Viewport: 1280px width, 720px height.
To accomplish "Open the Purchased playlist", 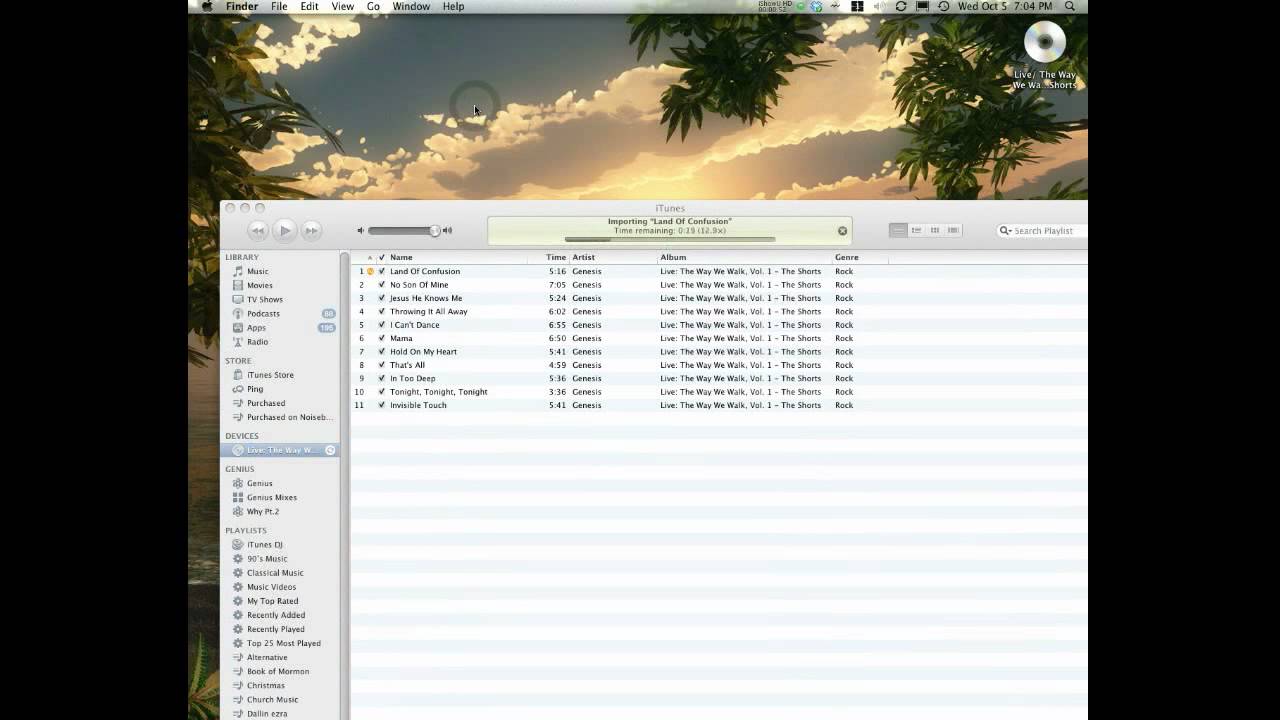I will click(x=266, y=403).
